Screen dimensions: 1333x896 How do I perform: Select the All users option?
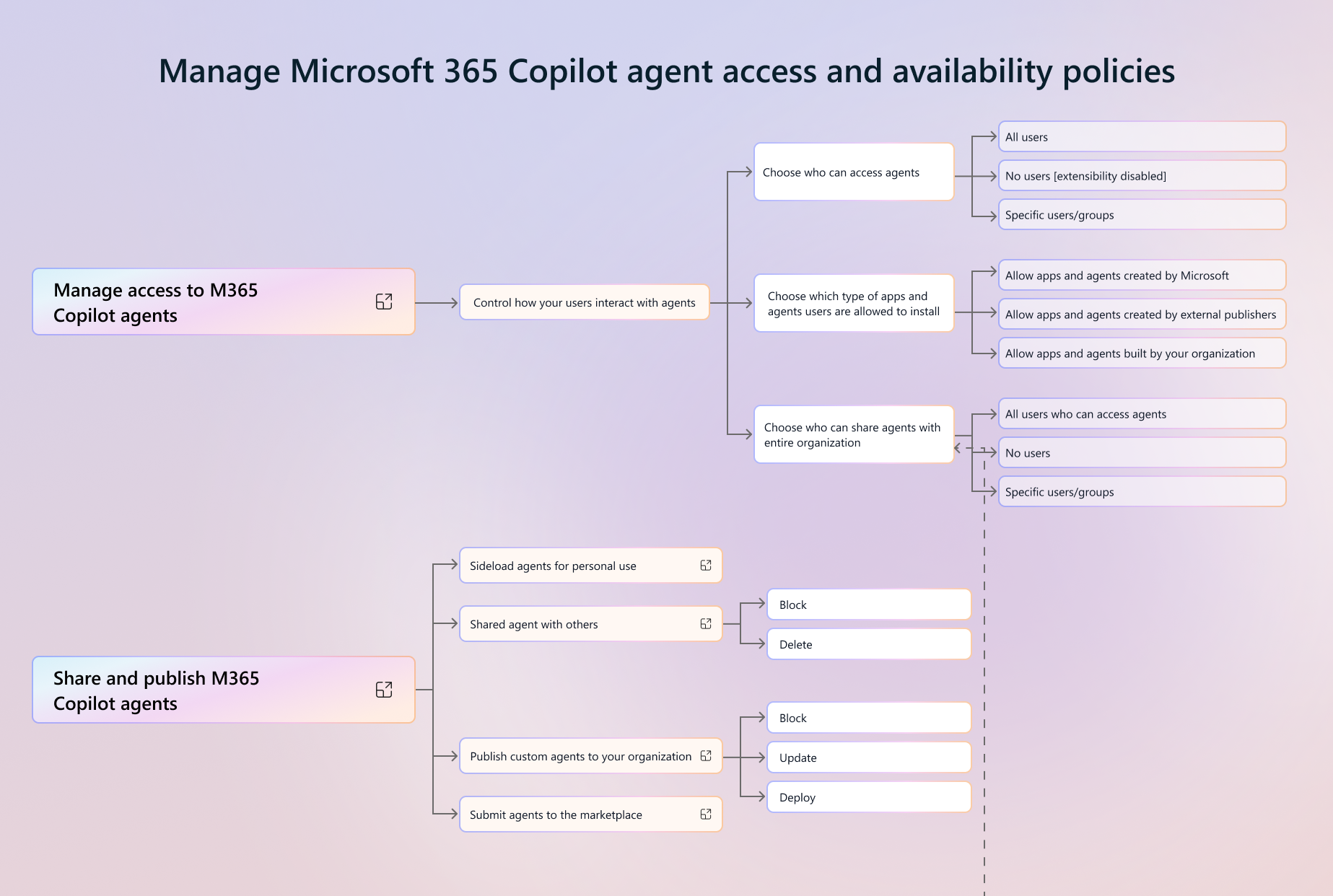pos(1141,137)
